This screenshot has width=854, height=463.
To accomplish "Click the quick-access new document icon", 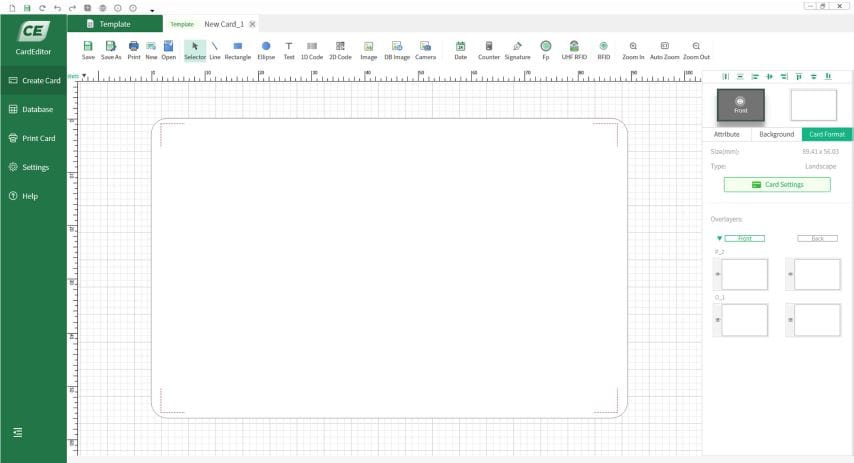I will (x=12, y=8).
